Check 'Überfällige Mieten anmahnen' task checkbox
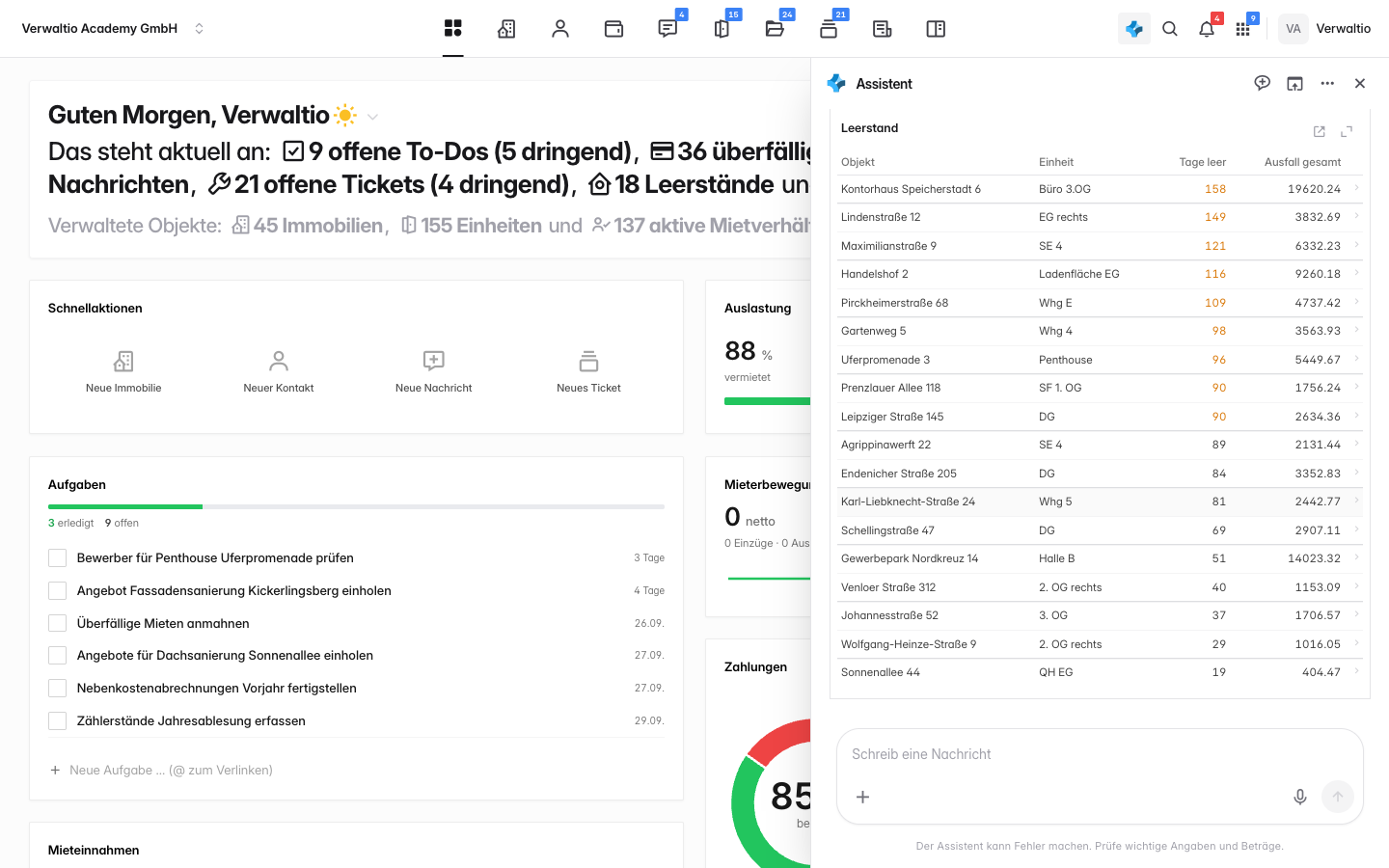 click(x=58, y=623)
